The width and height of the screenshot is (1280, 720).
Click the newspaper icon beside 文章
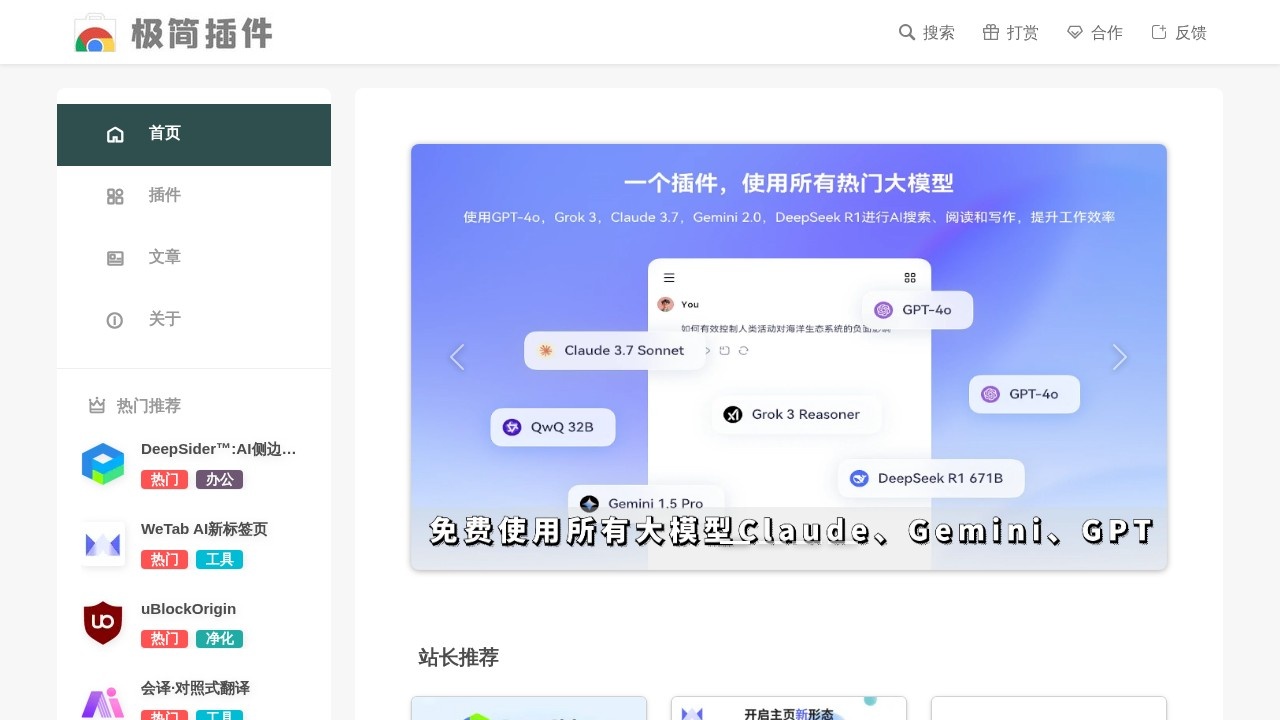[115, 258]
